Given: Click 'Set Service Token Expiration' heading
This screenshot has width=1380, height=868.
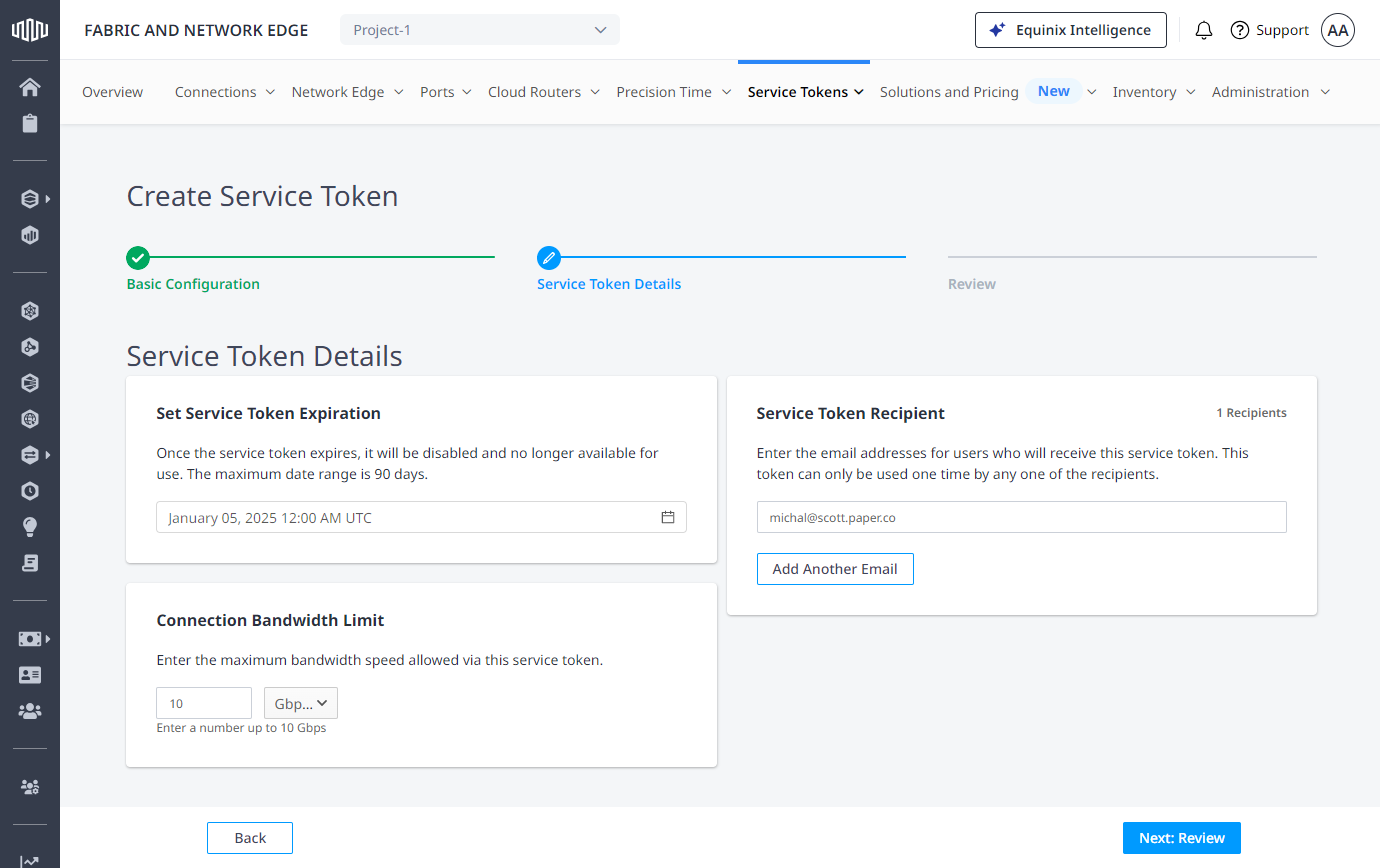Looking at the screenshot, I should pyautogui.click(x=269, y=413).
